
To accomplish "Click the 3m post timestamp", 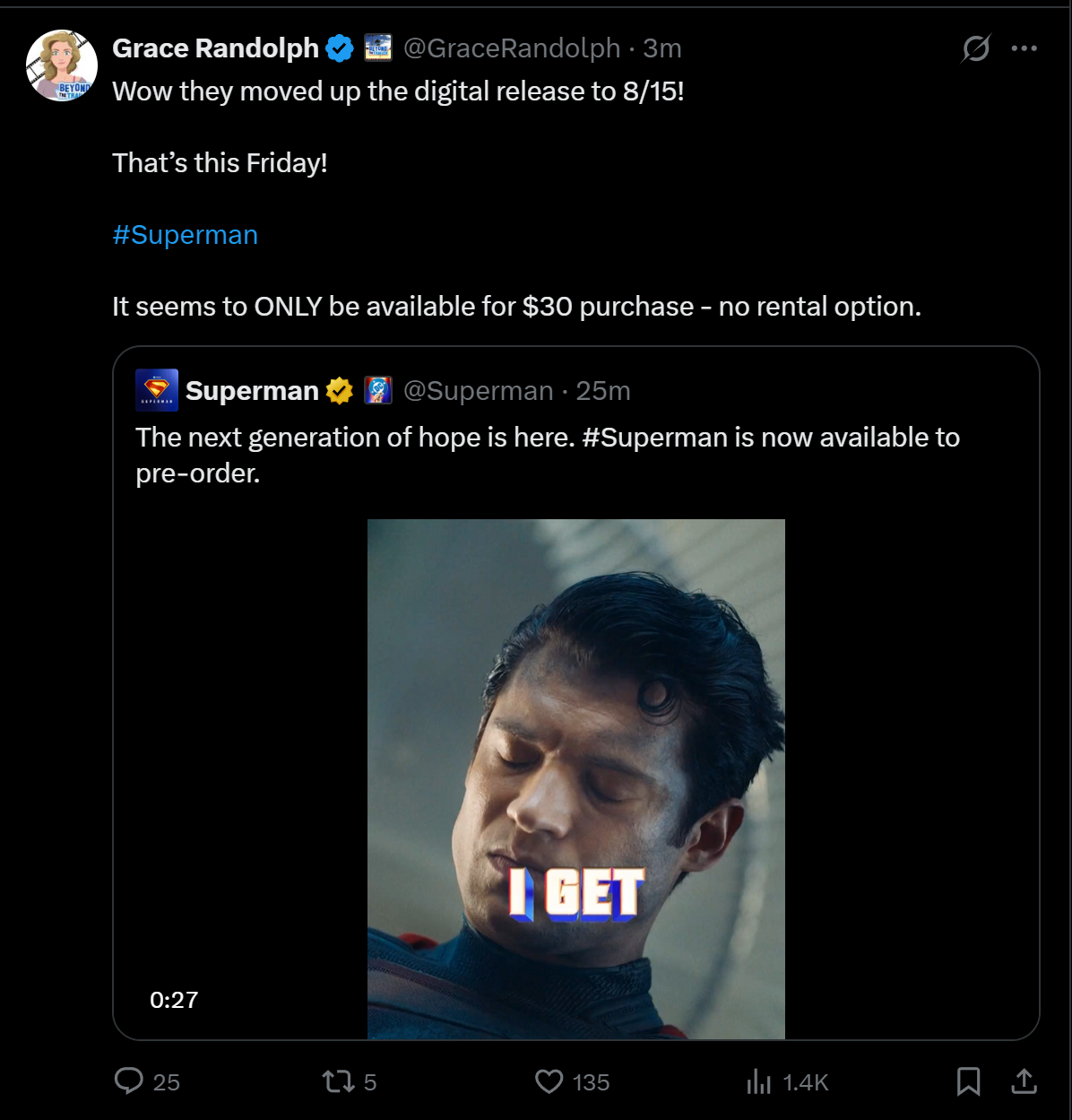I will click(662, 48).
